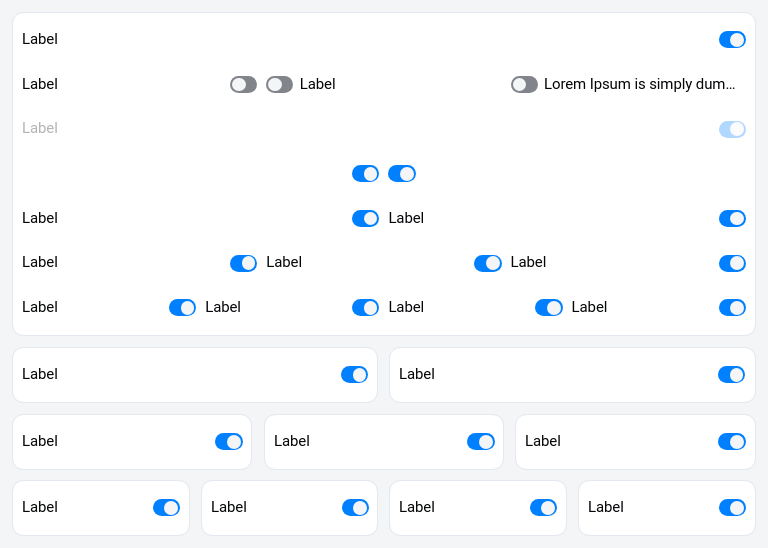Toggle the switch in the left half-width card
The image size is (768, 548).
tap(354, 375)
